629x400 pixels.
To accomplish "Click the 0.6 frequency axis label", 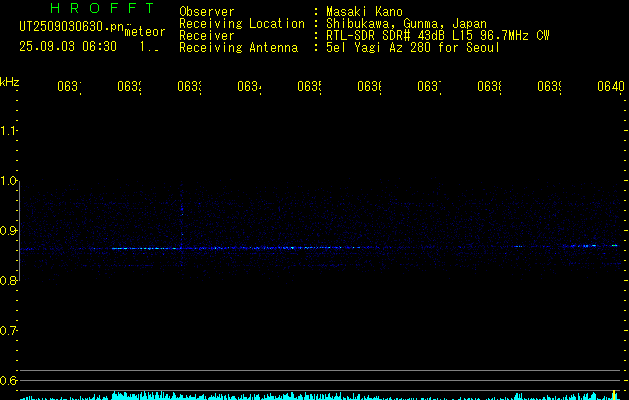I will pyautogui.click(x=8, y=380).
